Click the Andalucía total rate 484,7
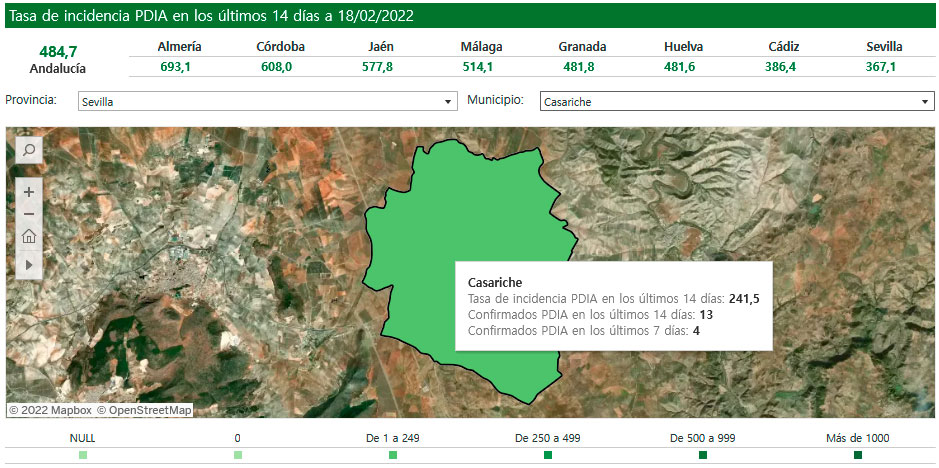Screen dimensions: 939x468 [x=58, y=51]
